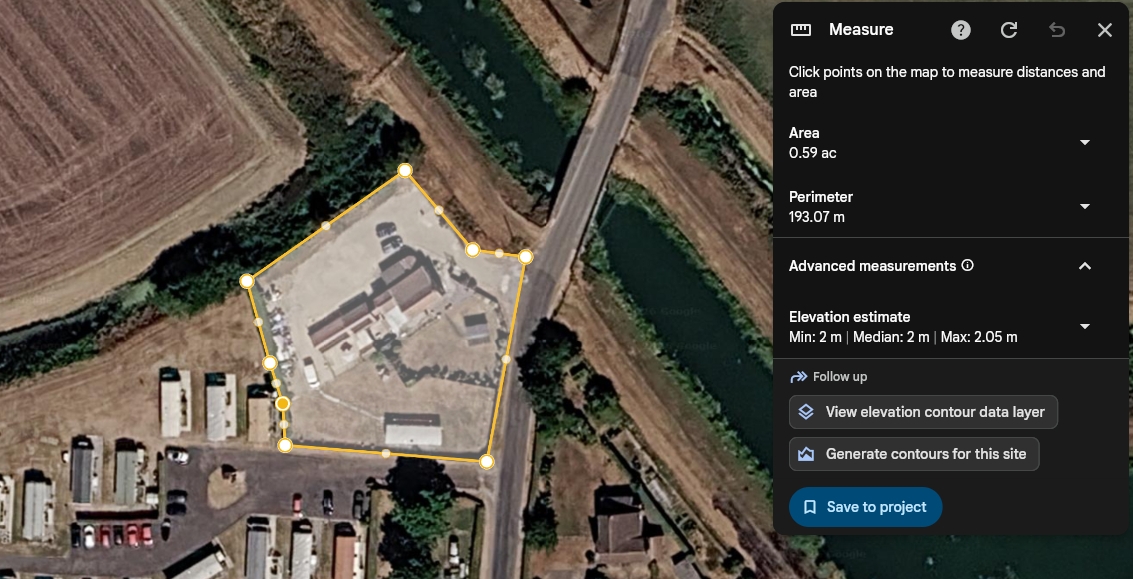Click the layers icon on contour data button
The height and width of the screenshot is (579, 1133).
(806, 412)
